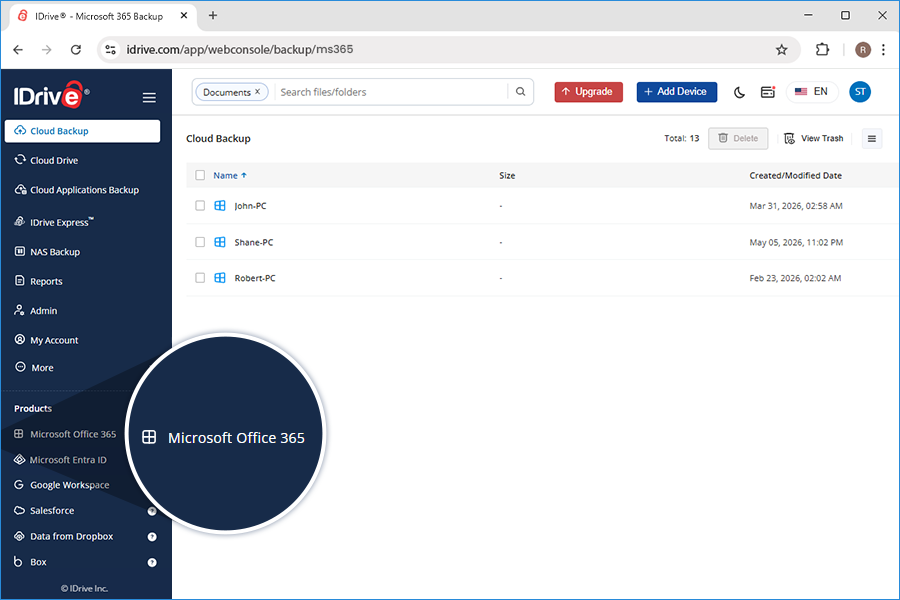Click the Add Device button
900x600 pixels.
pyautogui.click(x=677, y=92)
